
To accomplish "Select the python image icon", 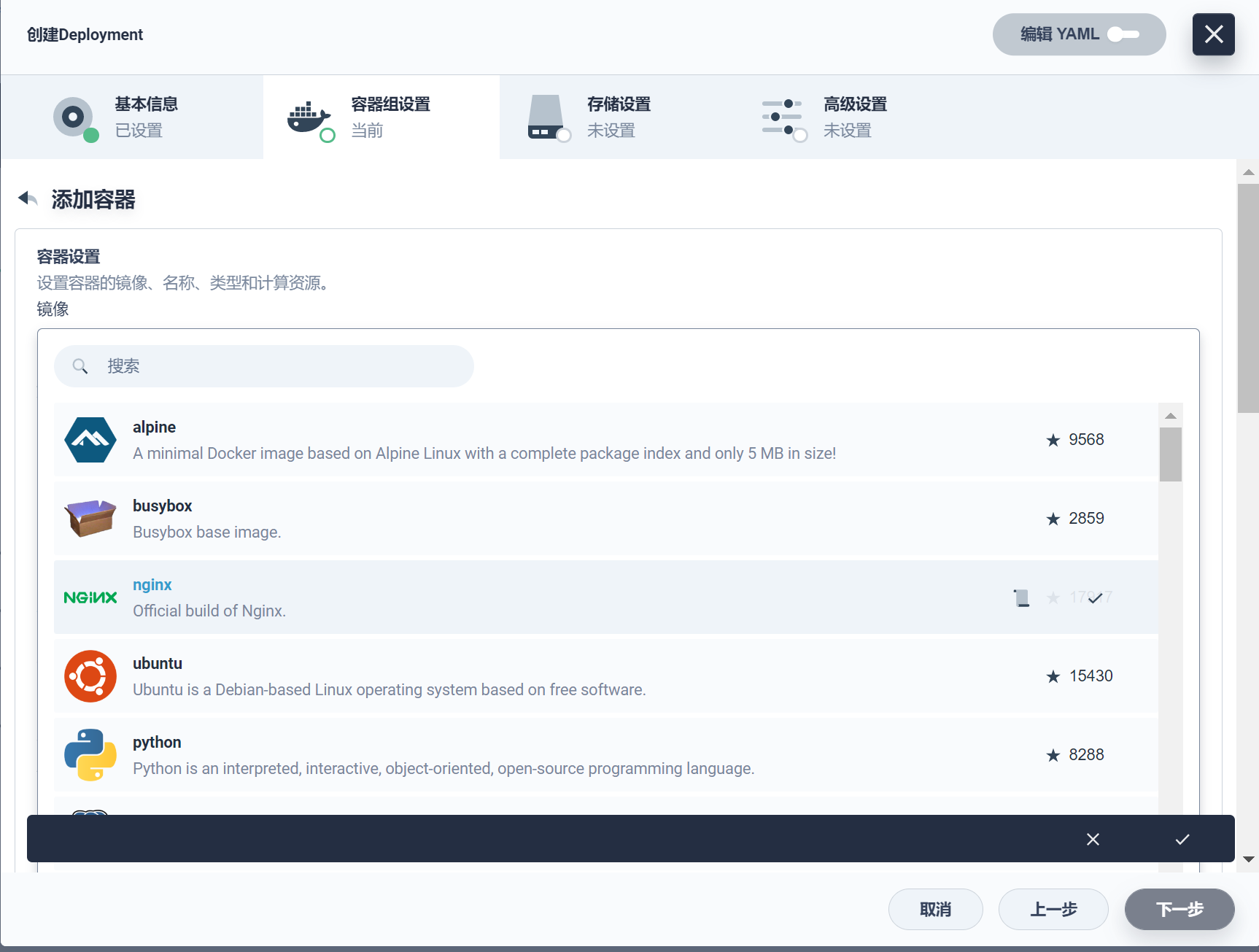I will [90, 755].
